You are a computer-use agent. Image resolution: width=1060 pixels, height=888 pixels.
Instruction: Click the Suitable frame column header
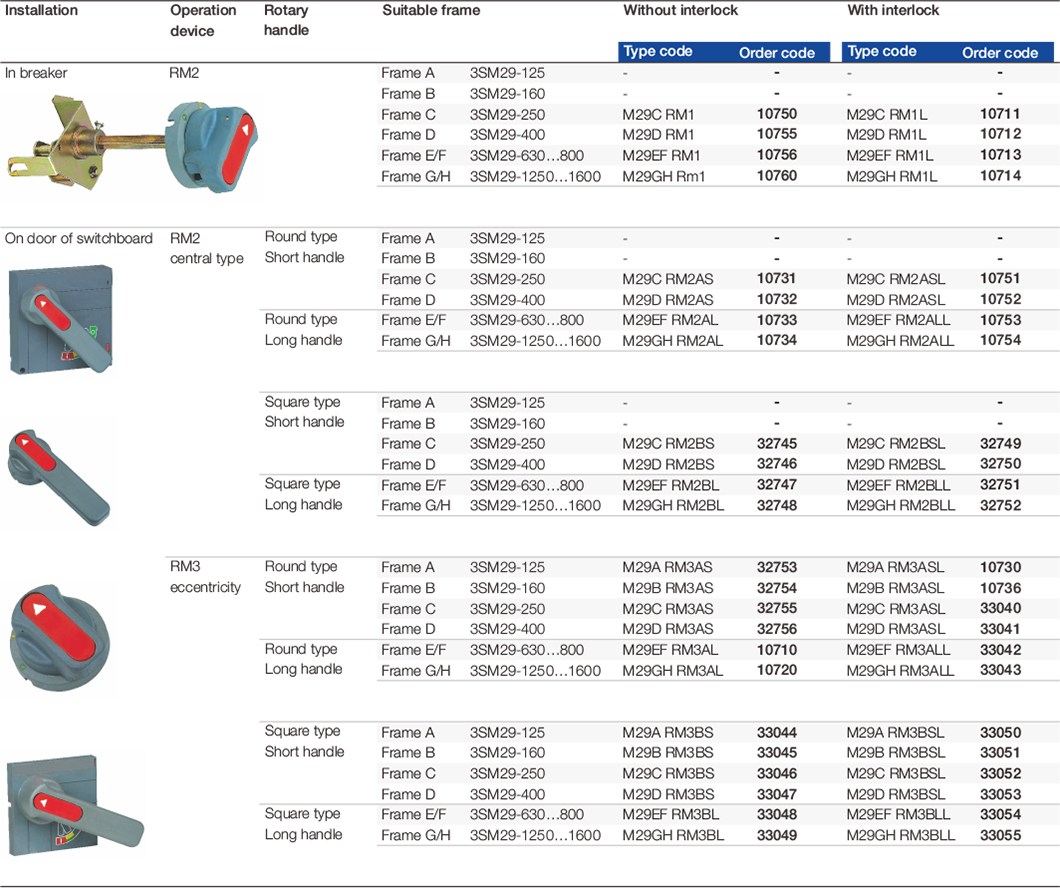(x=431, y=11)
